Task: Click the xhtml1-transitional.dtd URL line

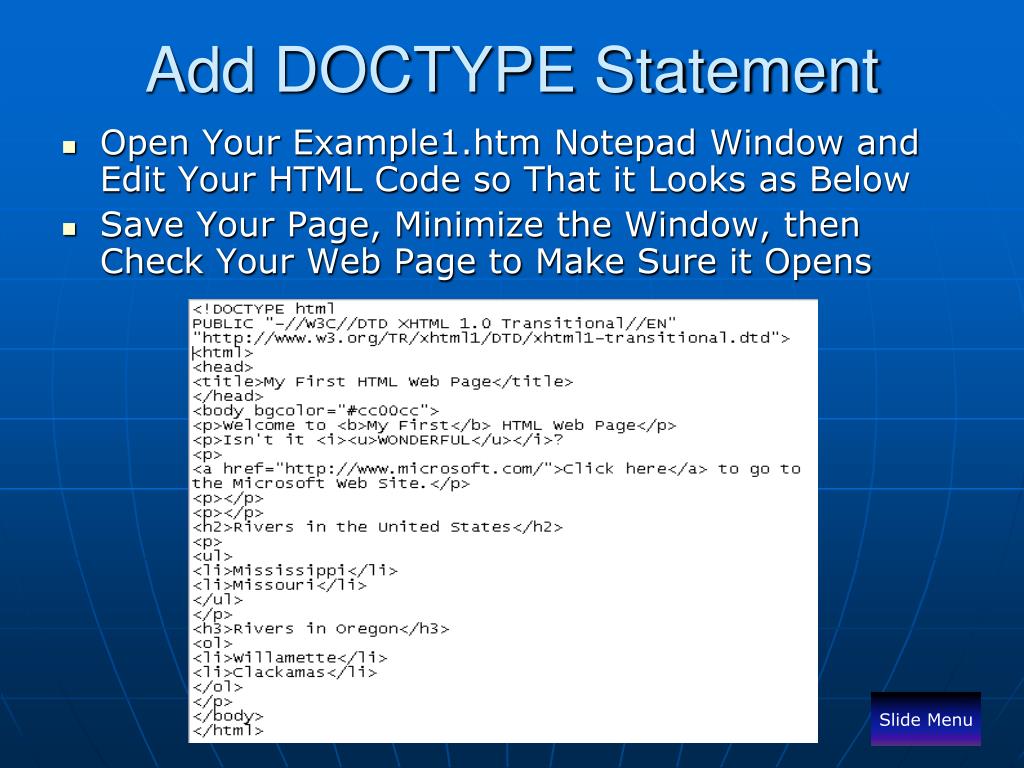Action: pyautogui.click(x=491, y=338)
